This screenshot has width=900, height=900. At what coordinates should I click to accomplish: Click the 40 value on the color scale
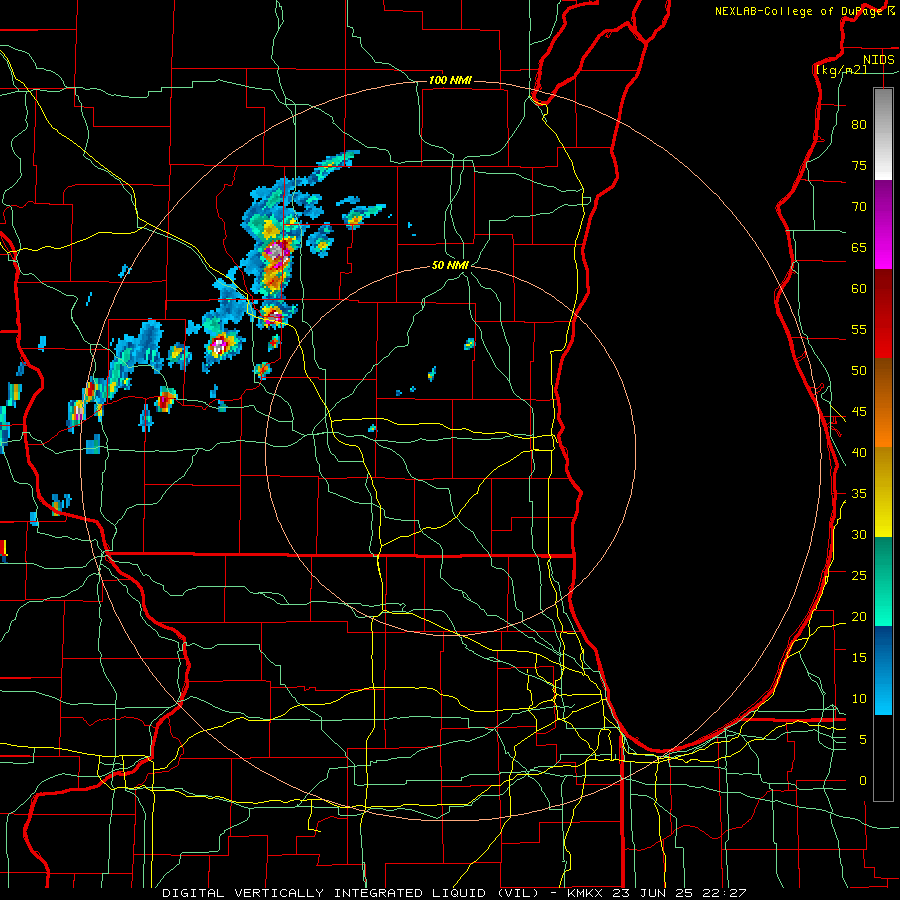(859, 453)
